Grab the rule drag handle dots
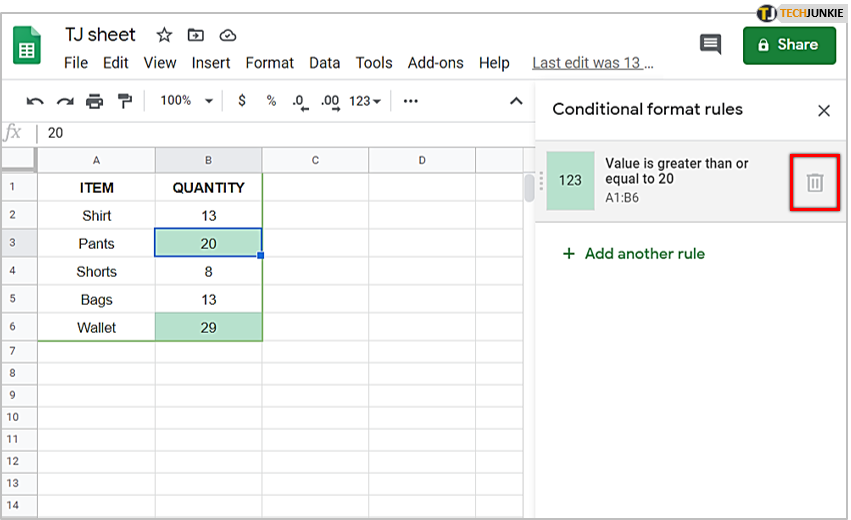 541,181
